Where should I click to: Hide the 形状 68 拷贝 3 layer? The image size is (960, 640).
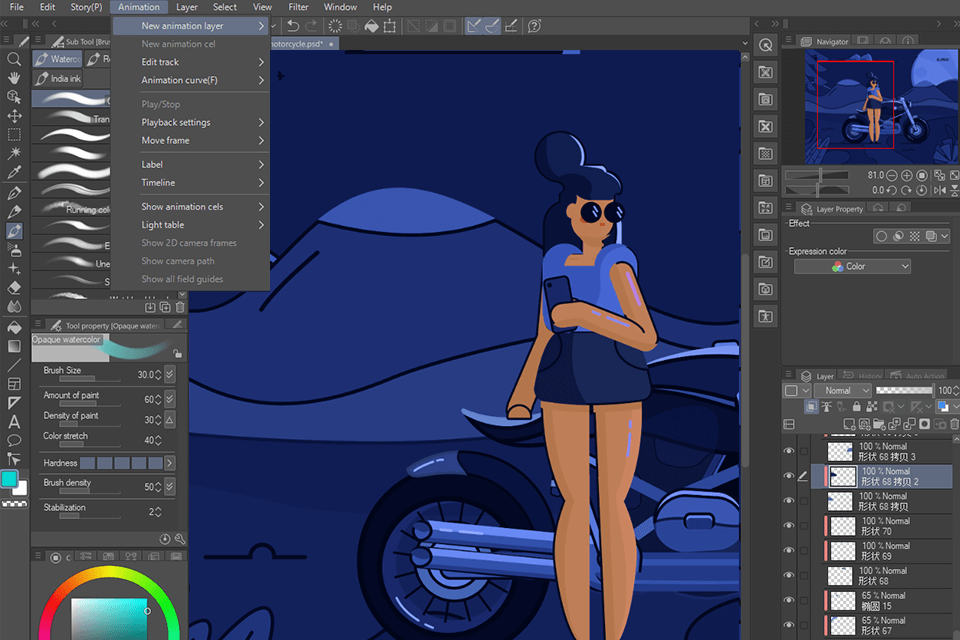tap(789, 450)
